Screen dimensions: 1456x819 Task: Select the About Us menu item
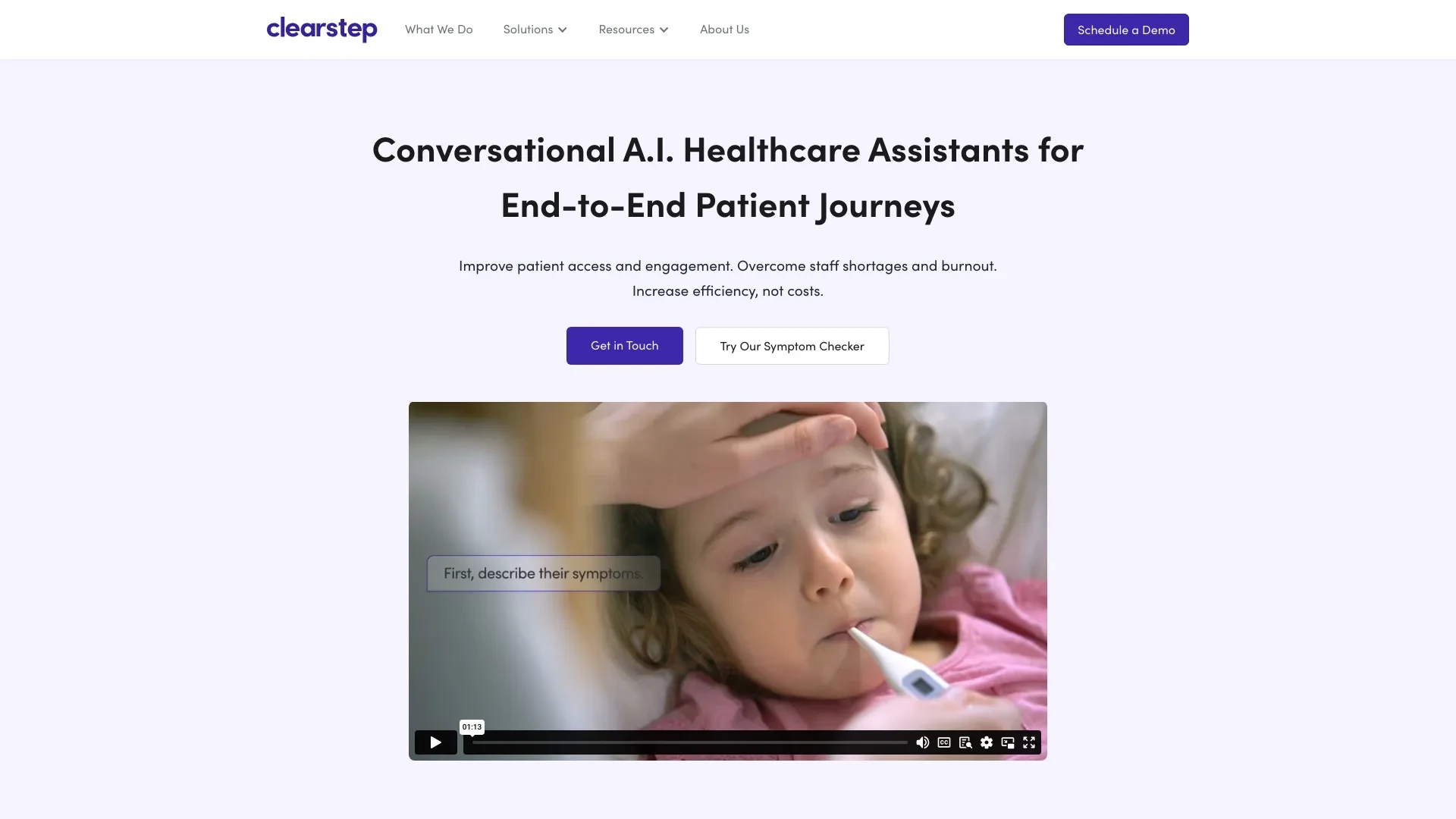click(725, 29)
